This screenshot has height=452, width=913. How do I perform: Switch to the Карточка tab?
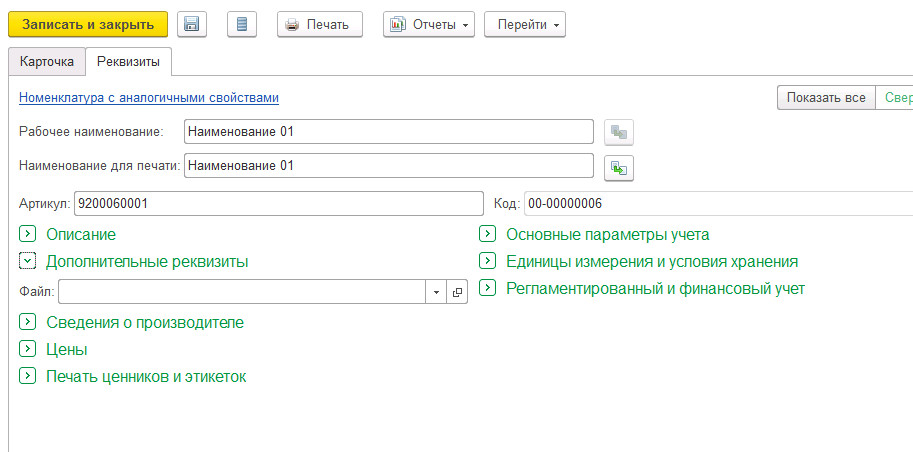tap(46, 61)
